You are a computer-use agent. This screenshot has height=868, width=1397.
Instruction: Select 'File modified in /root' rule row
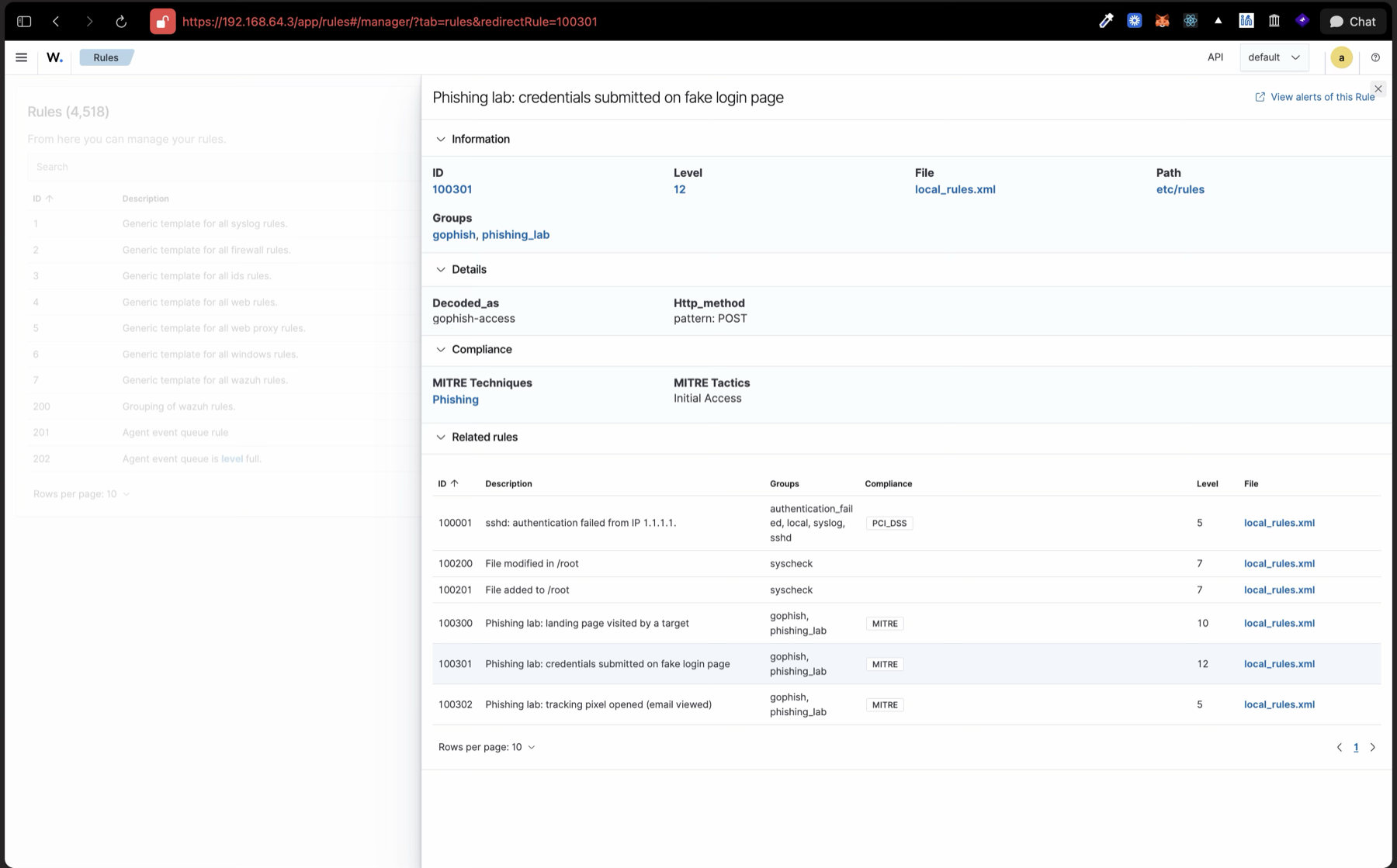906,564
